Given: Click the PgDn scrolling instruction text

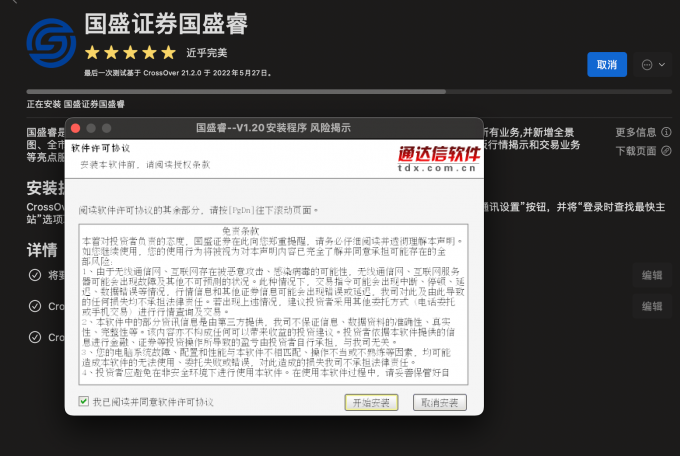Looking at the screenshot, I should pos(198,210).
